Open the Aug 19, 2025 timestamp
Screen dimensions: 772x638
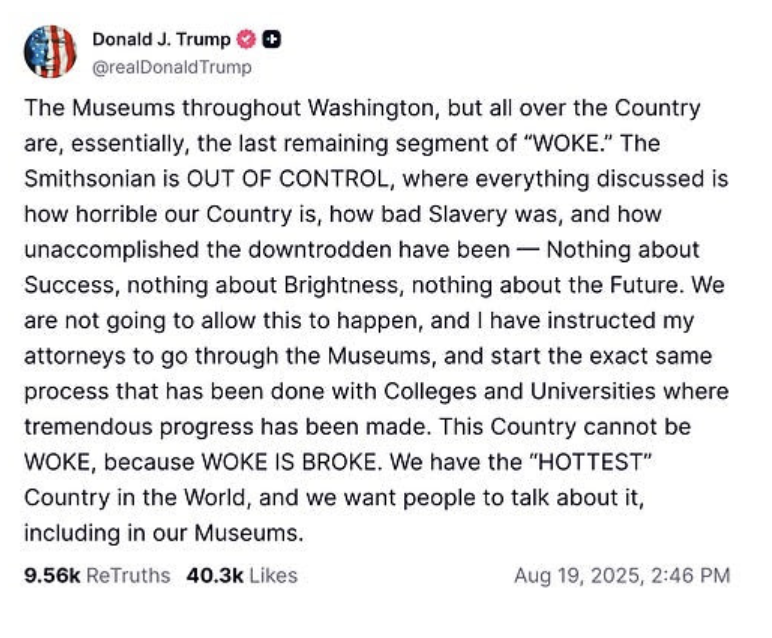[x=622, y=575]
